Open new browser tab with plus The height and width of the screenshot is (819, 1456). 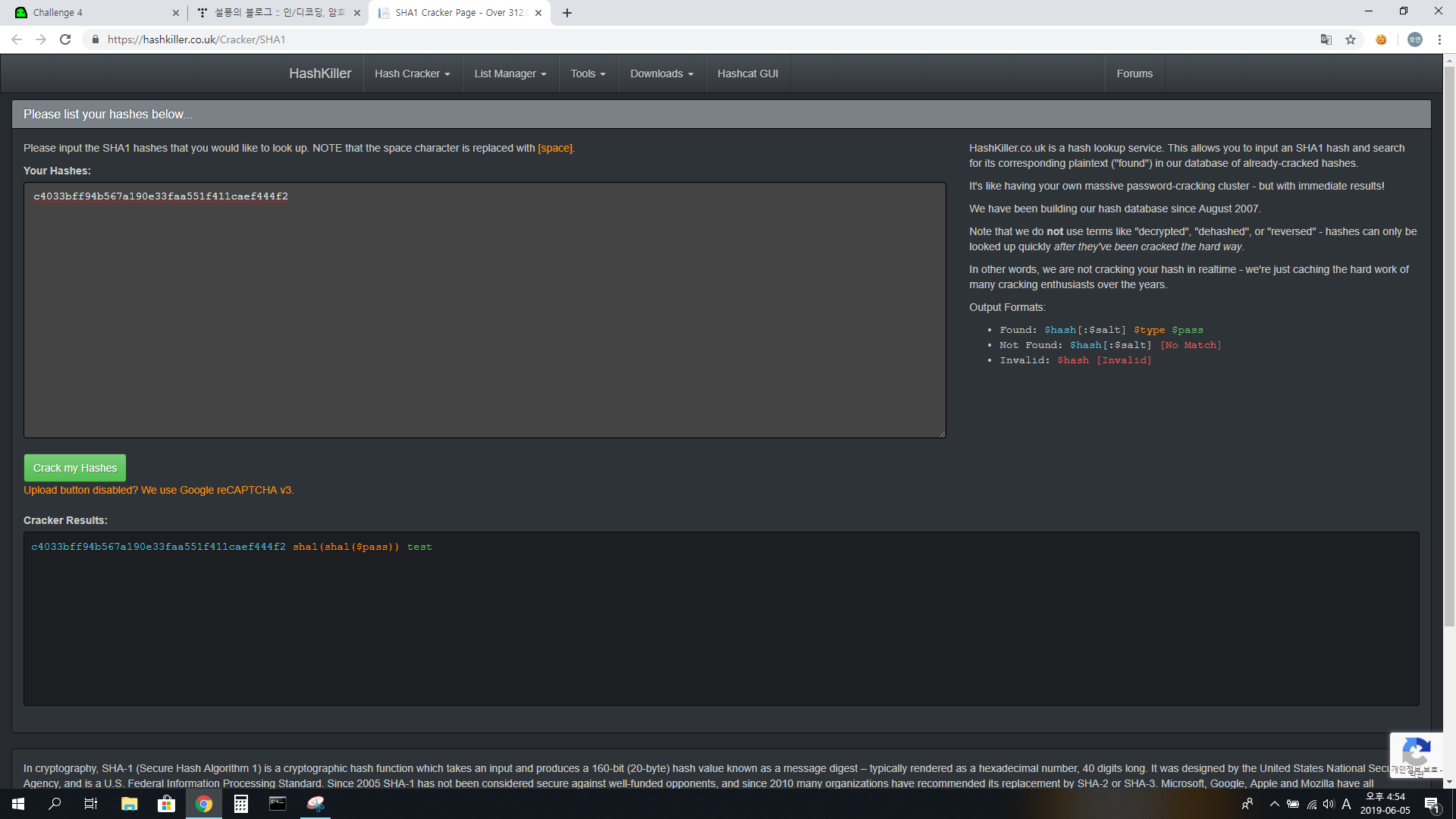pyautogui.click(x=567, y=13)
